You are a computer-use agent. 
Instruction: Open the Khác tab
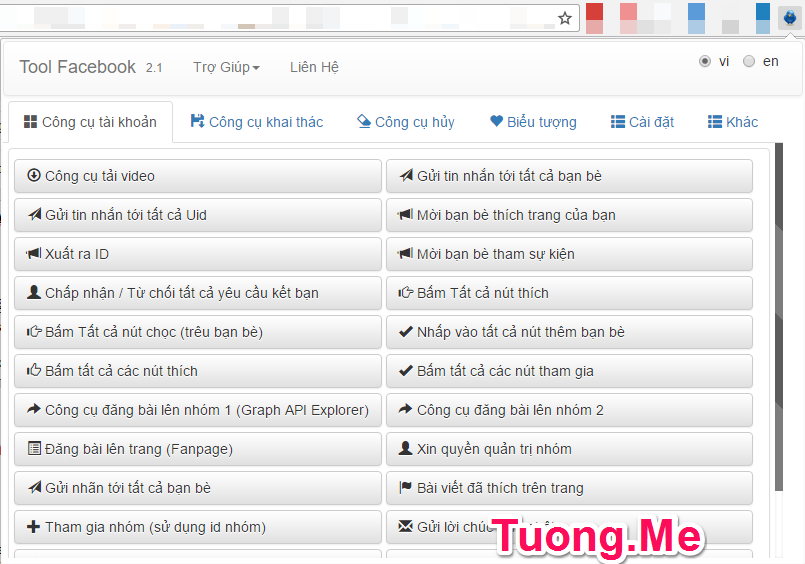(733, 122)
